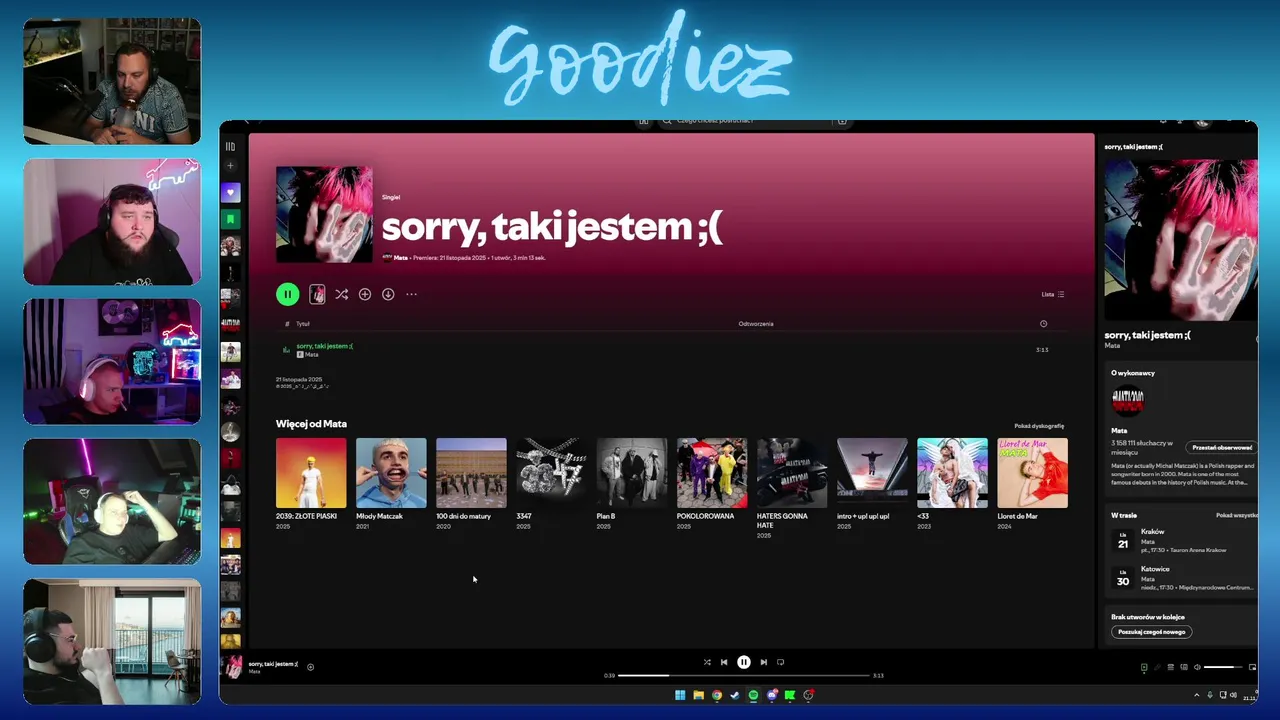The width and height of the screenshot is (1280, 720).
Task: Open Google Chrome from the taskbar
Action: point(717,695)
